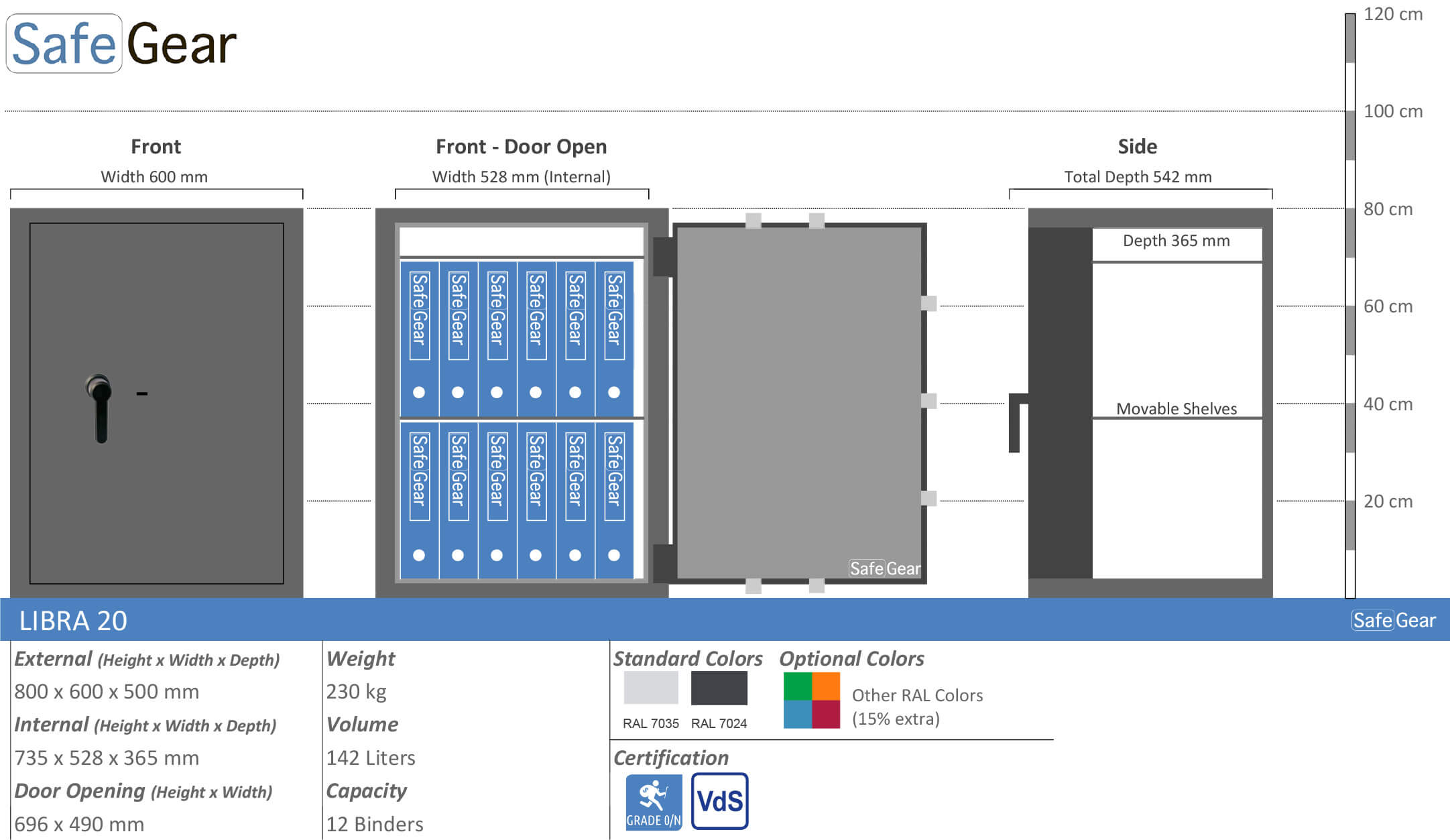This screenshot has width=1450, height=840.
Task: Click the Other RAL Colors text
Action: click(x=917, y=695)
